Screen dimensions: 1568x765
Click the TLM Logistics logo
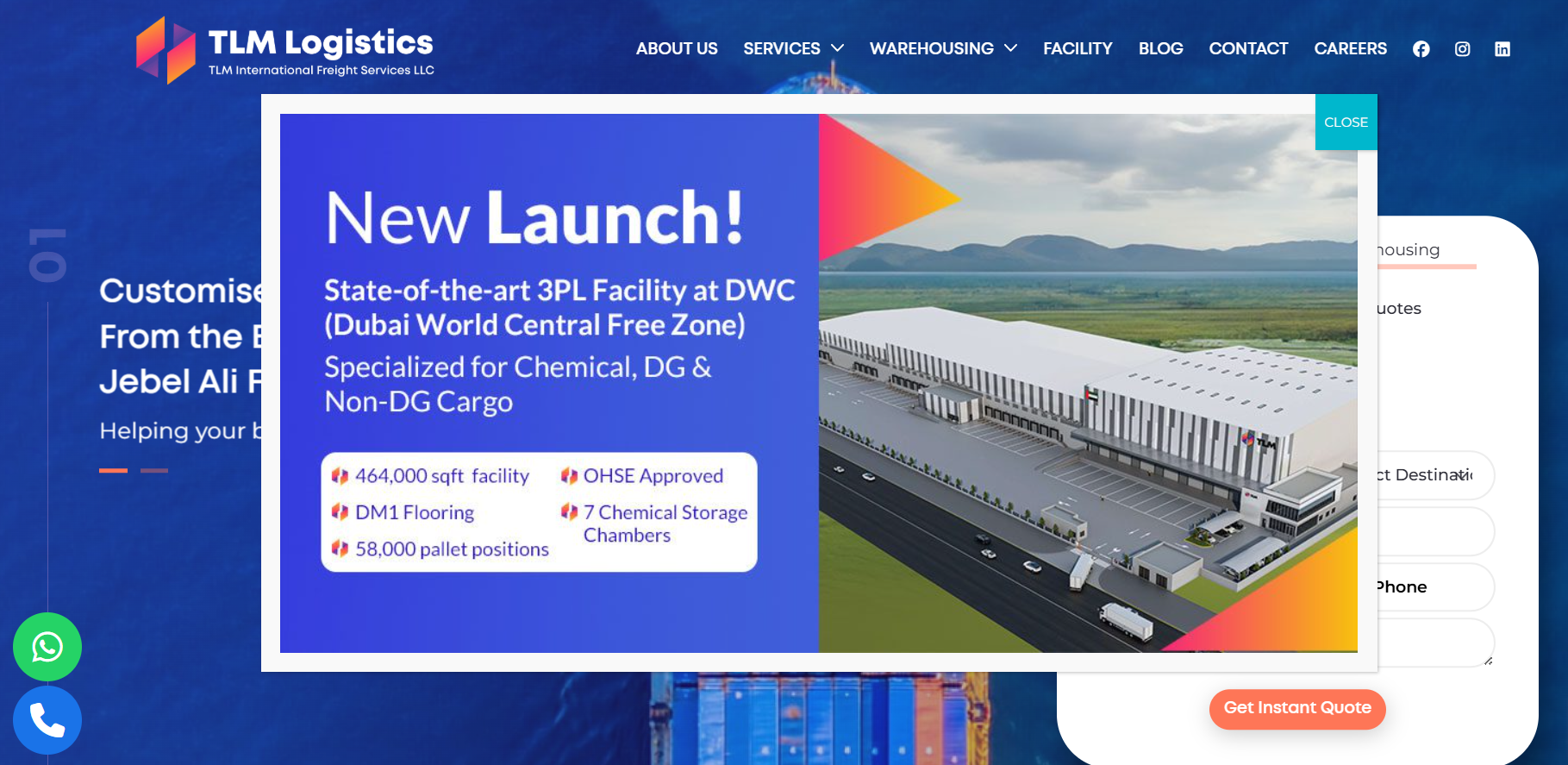[x=285, y=50]
